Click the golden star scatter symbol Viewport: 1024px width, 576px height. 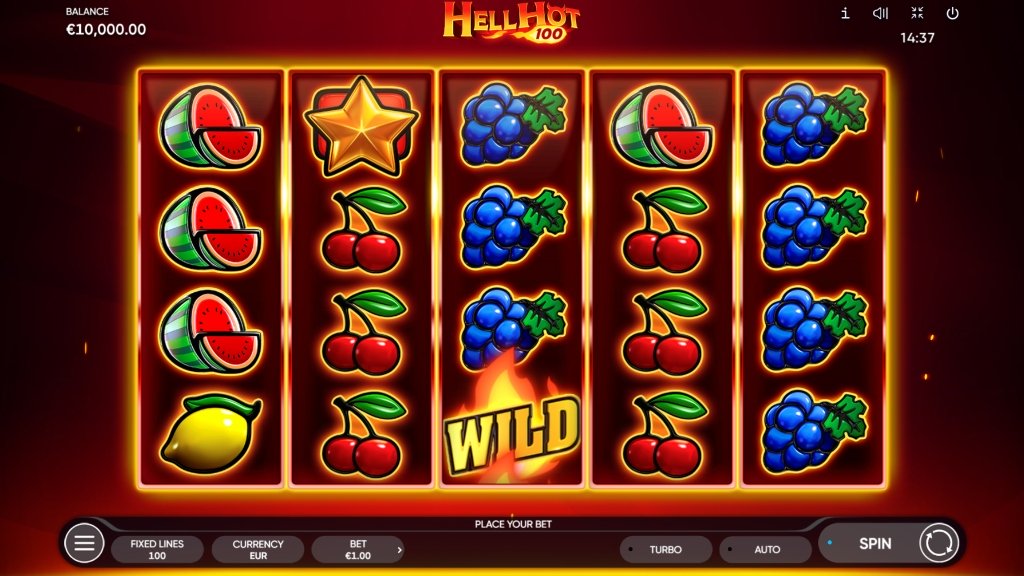(x=361, y=126)
